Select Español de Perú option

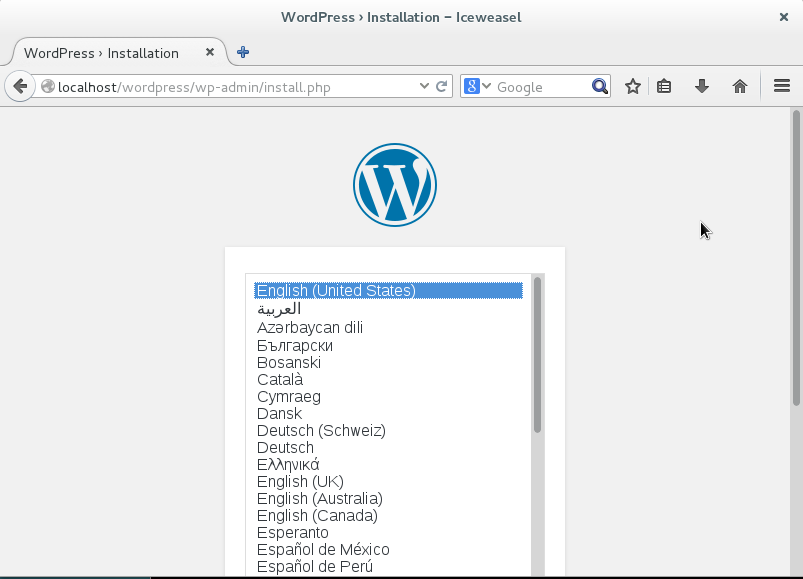(x=389, y=566)
